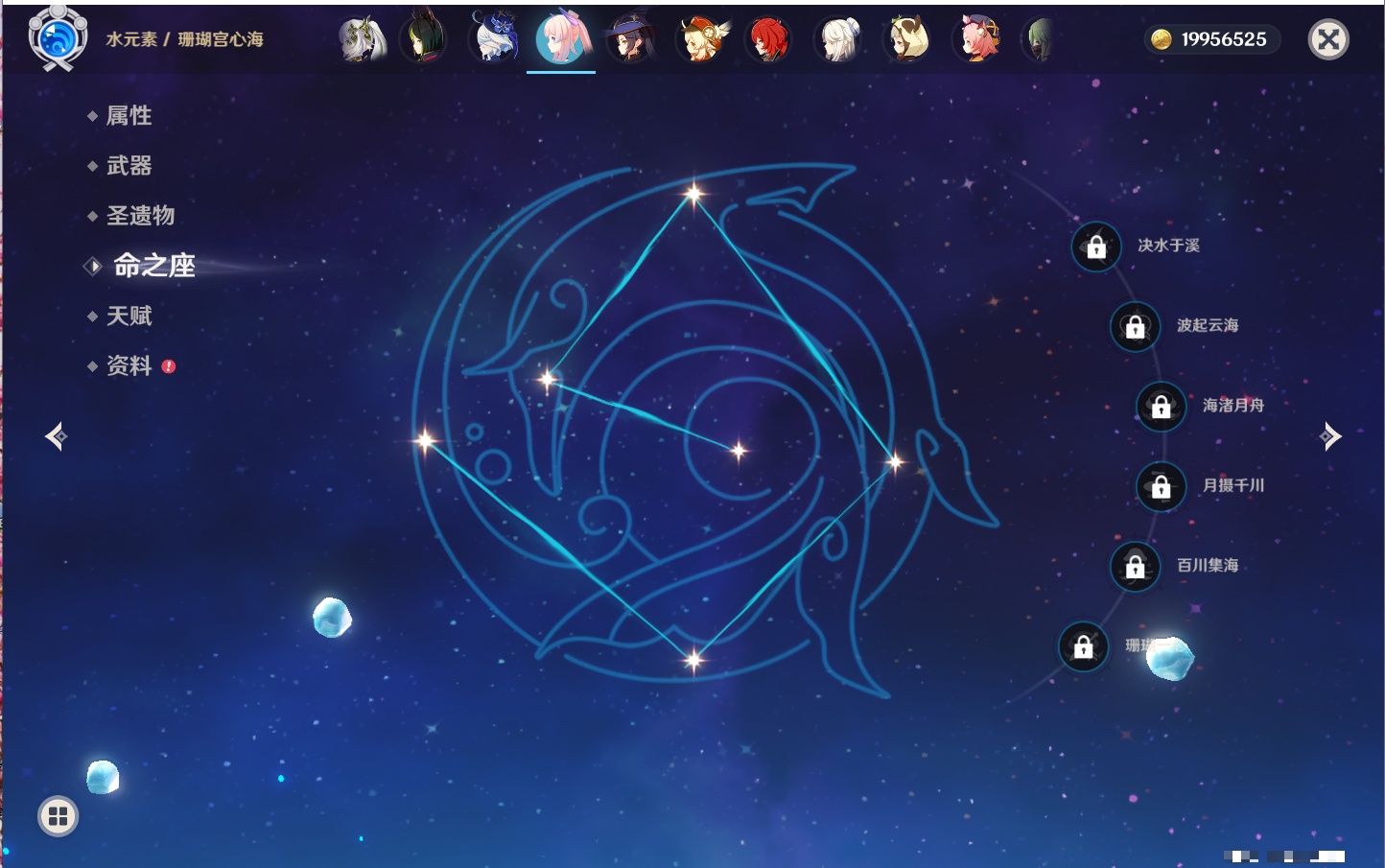Open the 武器 weapon page
The image size is (1385, 868).
pos(129,166)
